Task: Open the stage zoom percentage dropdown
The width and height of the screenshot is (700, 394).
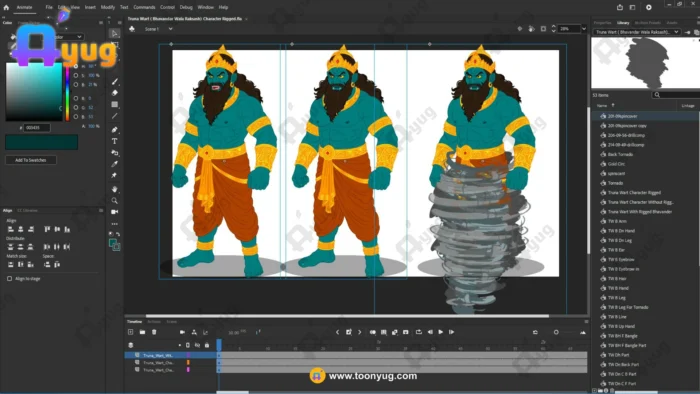Action: pyautogui.click(x=583, y=29)
